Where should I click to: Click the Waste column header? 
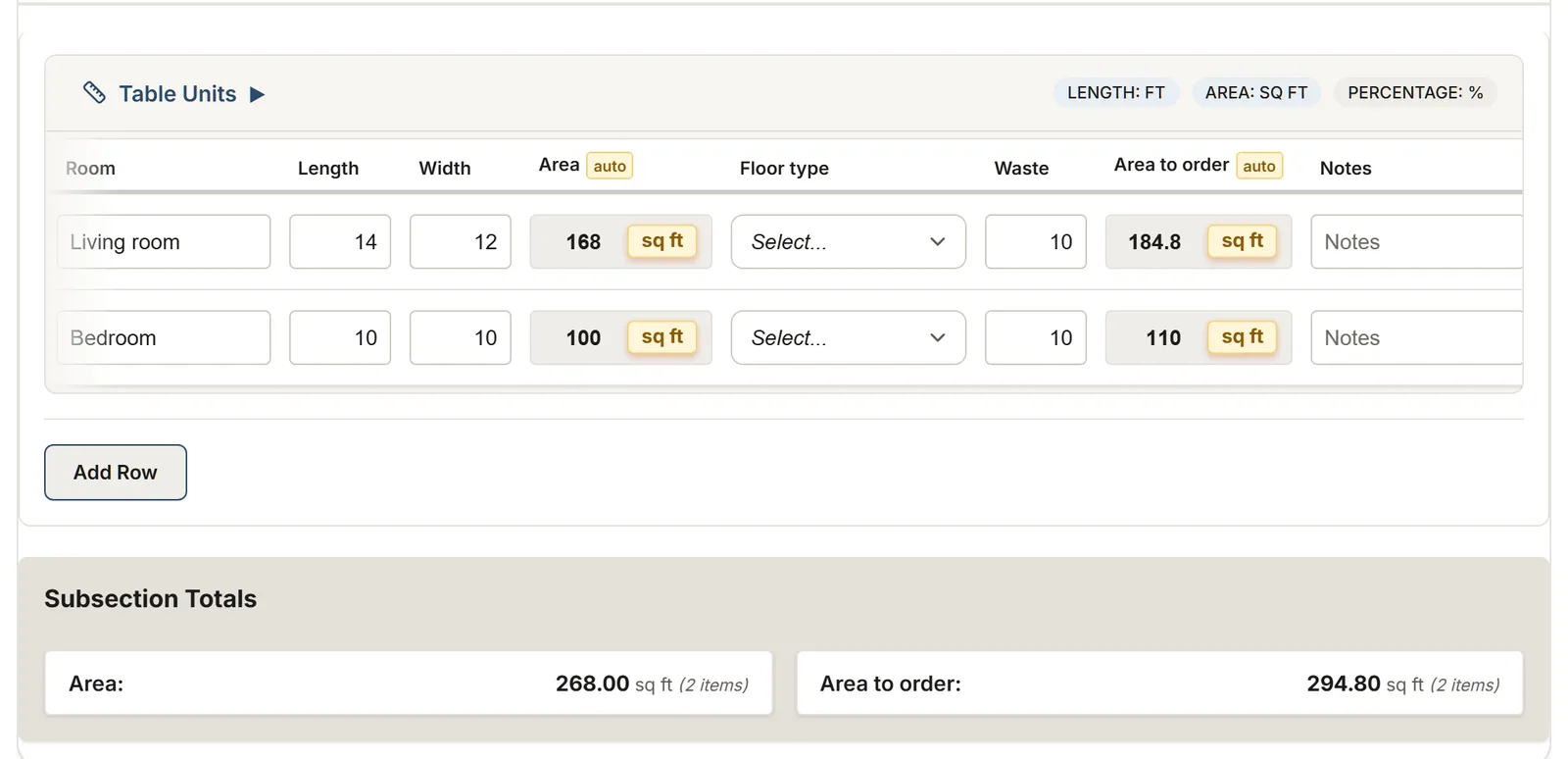(x=1021, y=168)
